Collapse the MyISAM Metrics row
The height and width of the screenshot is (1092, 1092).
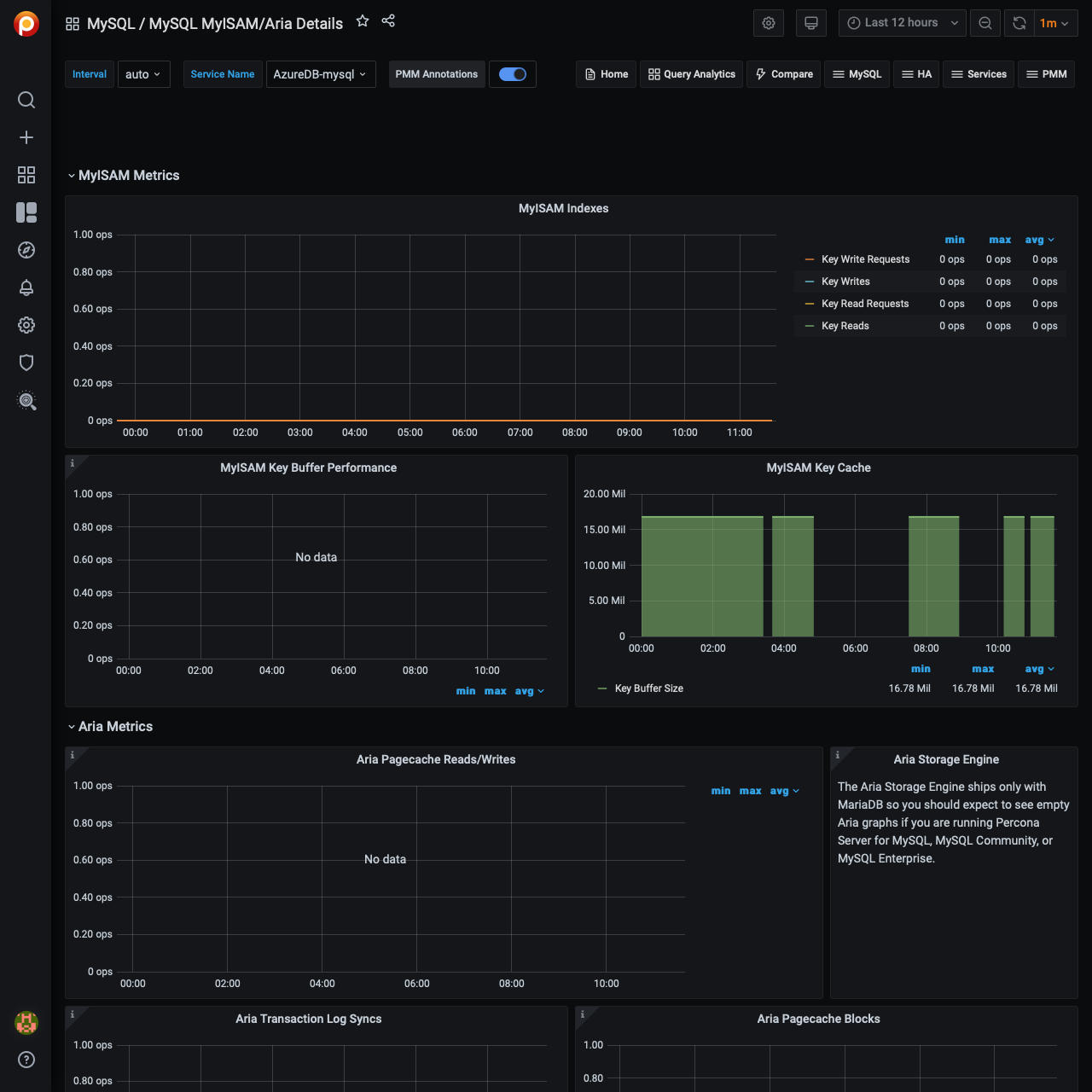tap(128, 176)
